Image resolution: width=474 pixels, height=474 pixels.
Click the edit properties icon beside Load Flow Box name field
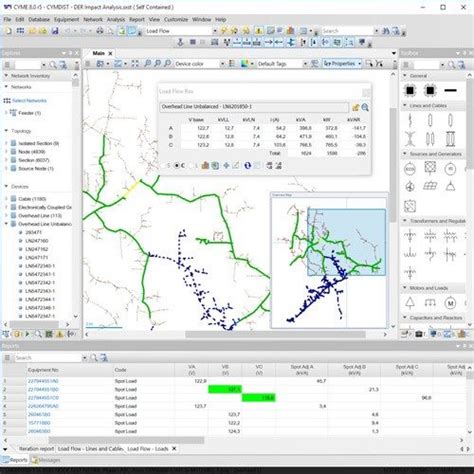click(x=355, y=107)
